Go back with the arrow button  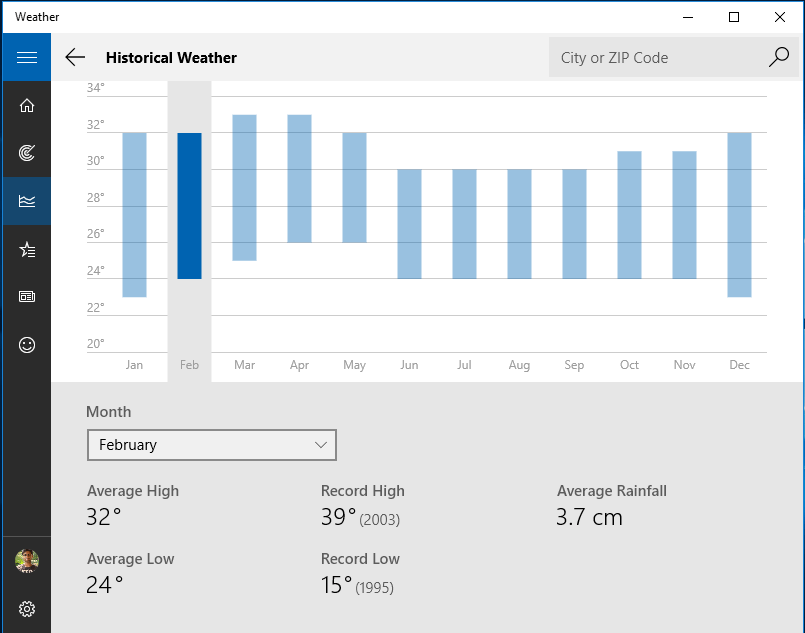click(x=75, y=57)
